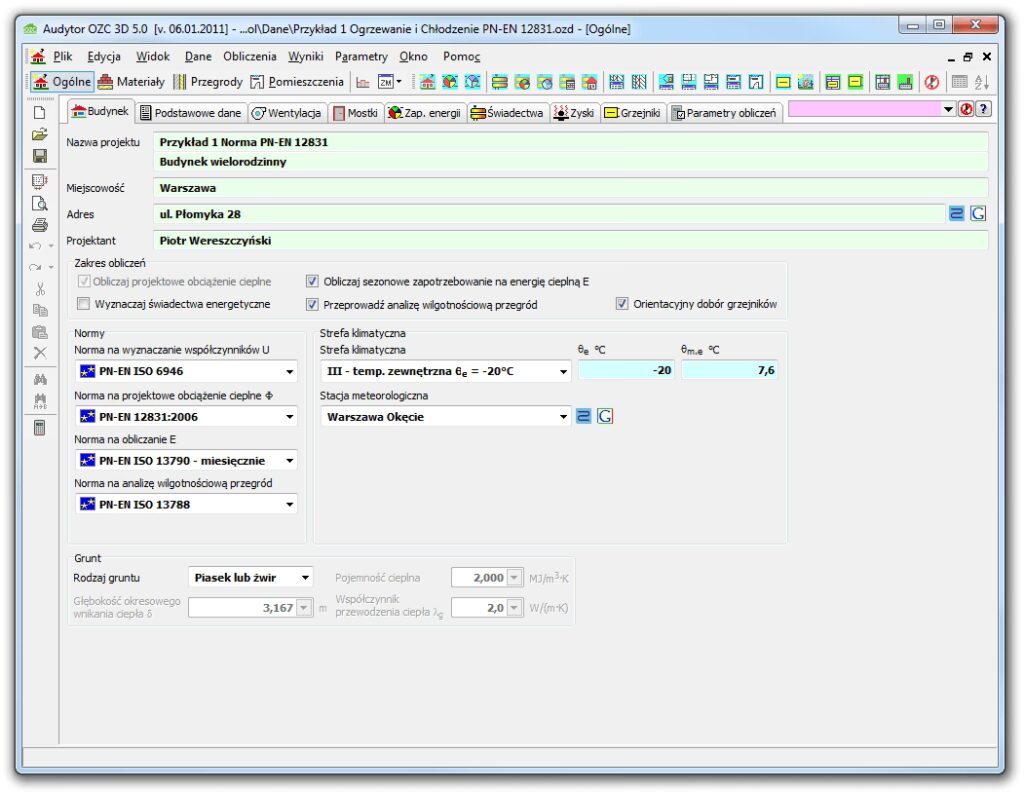The height and width of the screenshot is (792, 1024).
Task: Open the Obliczenia menu
Action: tap(249, 57)
